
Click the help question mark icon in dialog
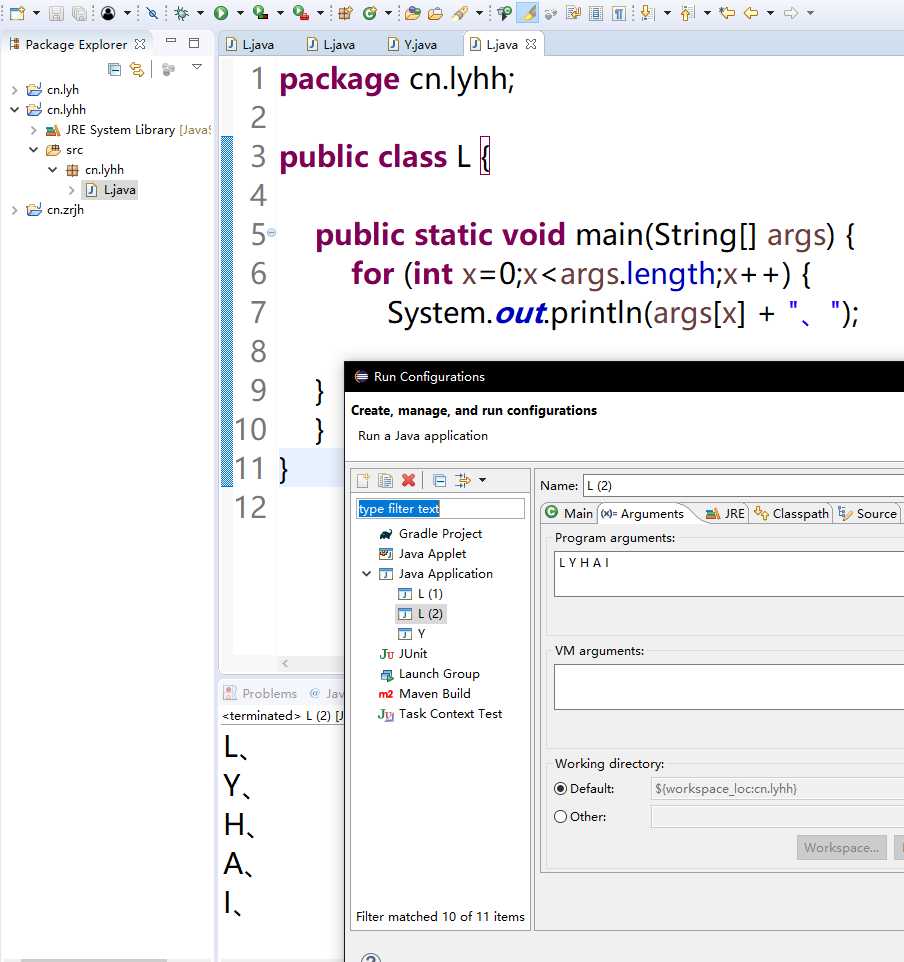pos(371,958)
